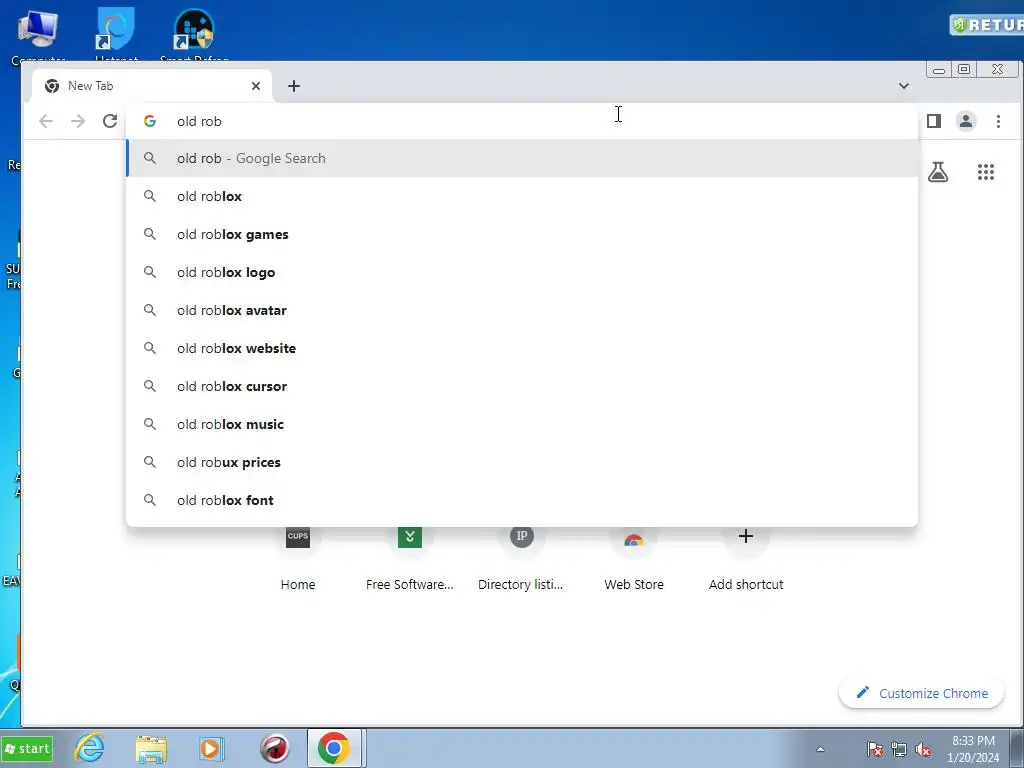
Task: Expand the tab search chevron
Action: pos(903,86)
